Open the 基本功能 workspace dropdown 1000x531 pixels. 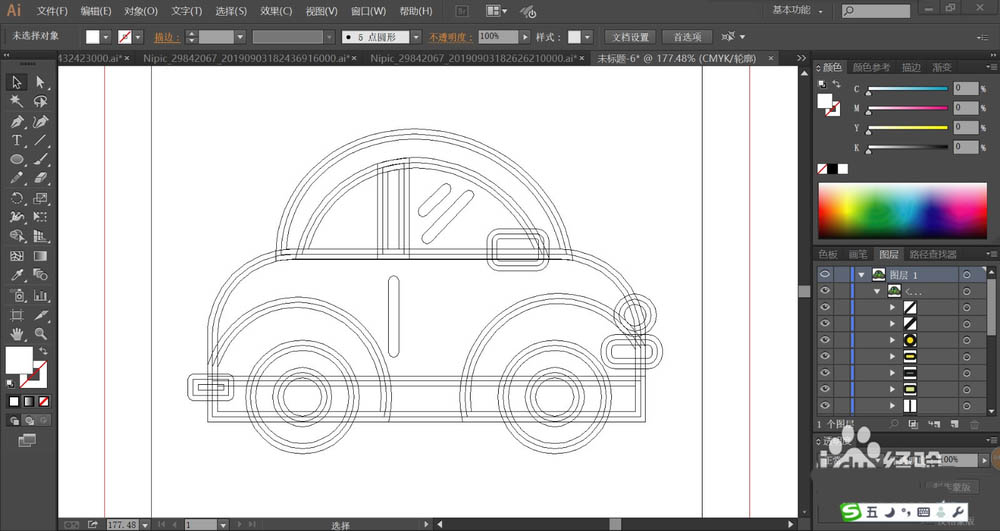[798, 10]
